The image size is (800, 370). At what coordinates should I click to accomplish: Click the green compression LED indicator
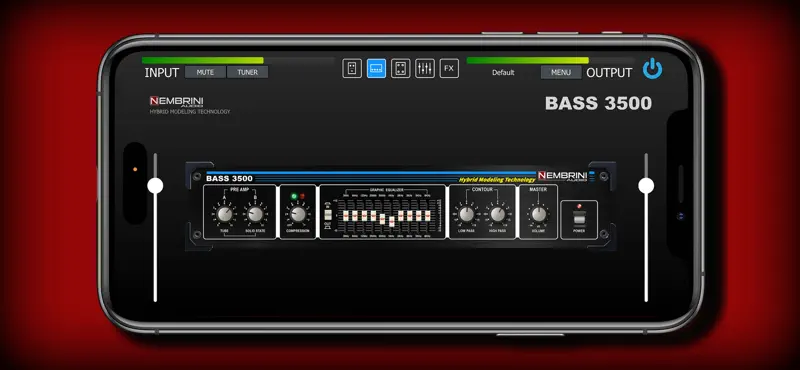[x=293, y=196]
